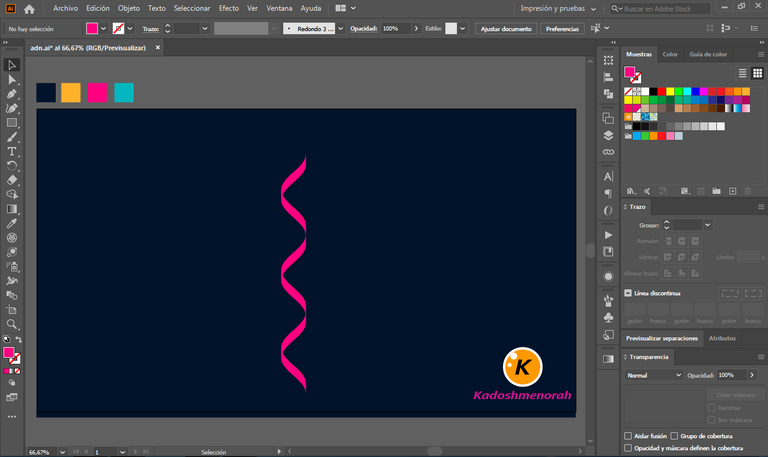Select the Eyedropper tool
The width and height of the screenshot is (768, 457).
click(x=12, y=223)
